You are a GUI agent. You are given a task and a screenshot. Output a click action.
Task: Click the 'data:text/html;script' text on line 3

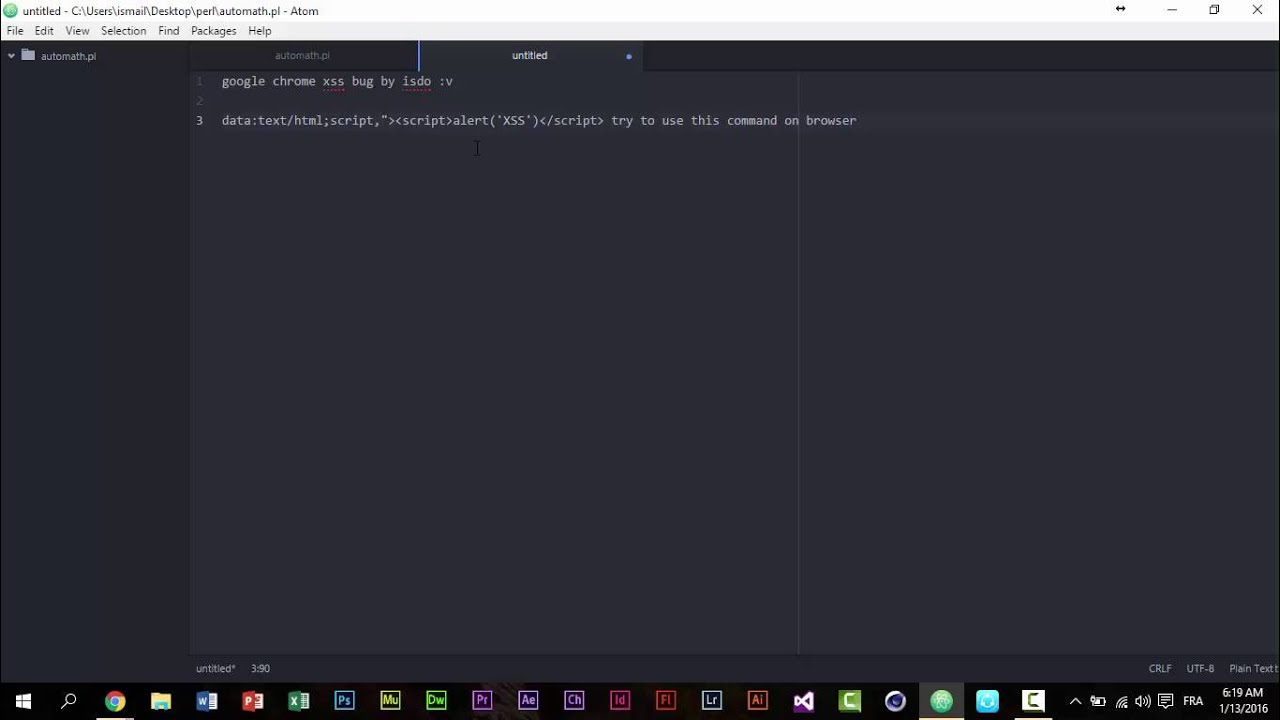pyautogui.click(x=297, y=120)
